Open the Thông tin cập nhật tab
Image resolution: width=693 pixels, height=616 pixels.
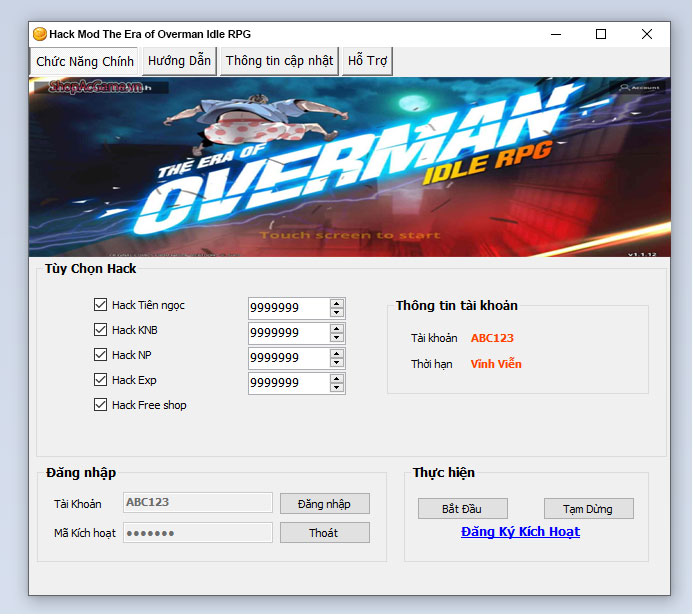click(279, 61)
